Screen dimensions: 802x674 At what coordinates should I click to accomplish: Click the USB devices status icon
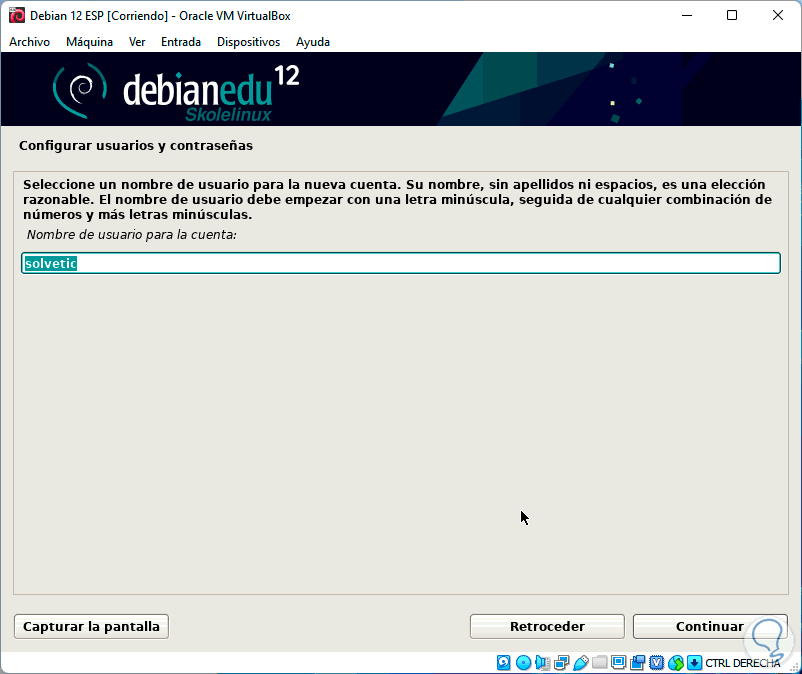[581, 663]
